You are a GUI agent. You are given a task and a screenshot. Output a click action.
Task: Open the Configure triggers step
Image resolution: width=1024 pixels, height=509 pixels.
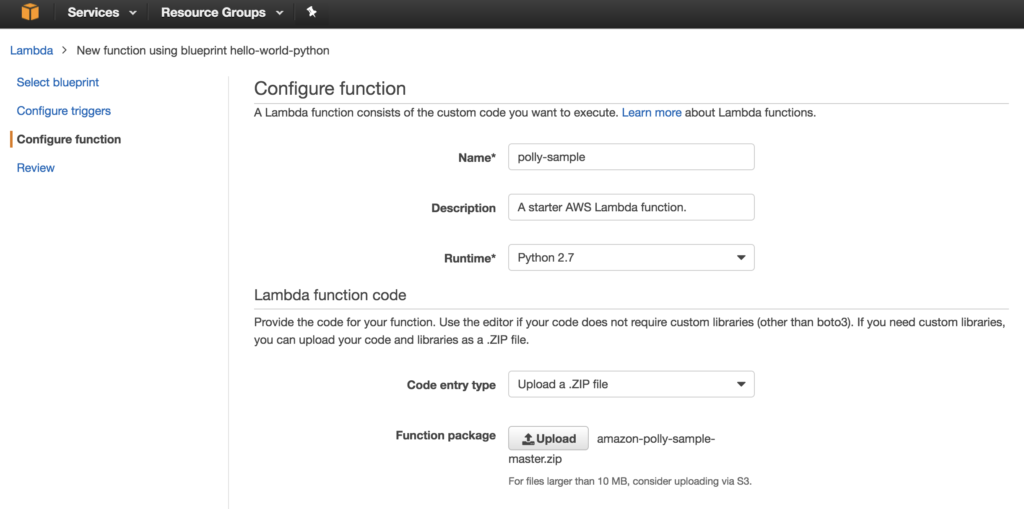pyautogui.click(x=64, y=111)
